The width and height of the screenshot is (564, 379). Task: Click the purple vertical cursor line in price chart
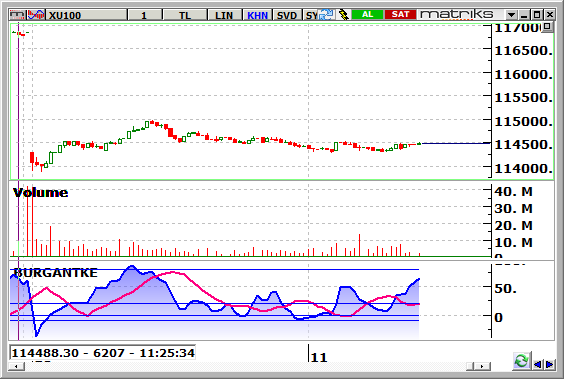pos(18,101)
